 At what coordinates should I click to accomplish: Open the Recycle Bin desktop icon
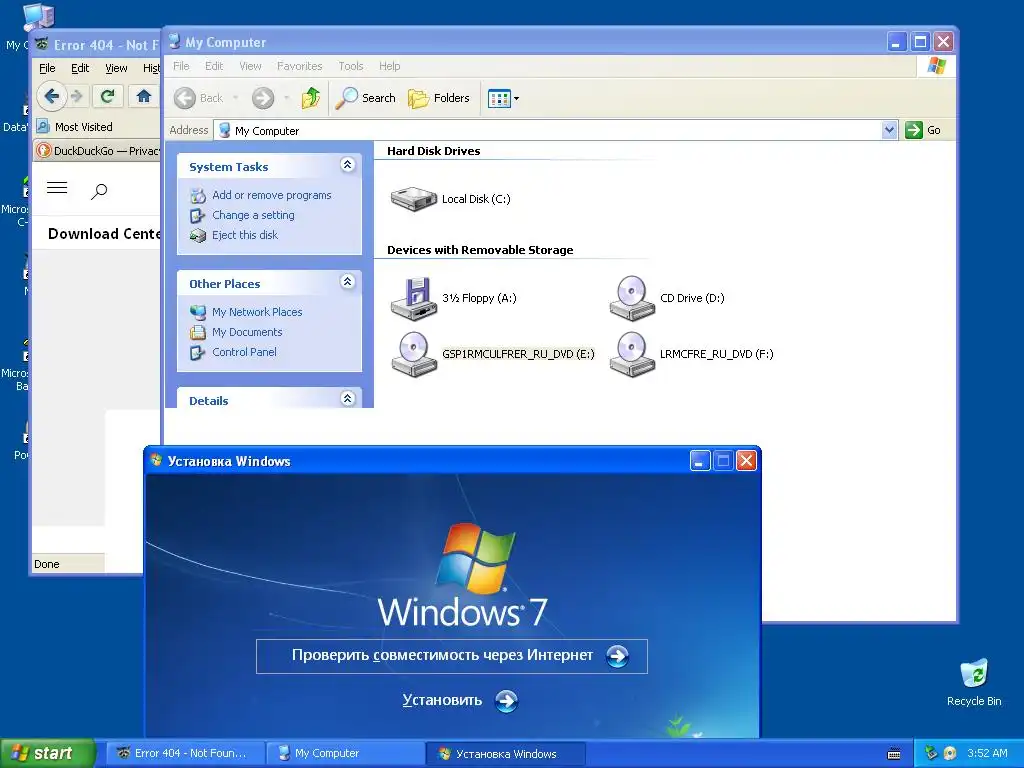(x=974, y=682)
